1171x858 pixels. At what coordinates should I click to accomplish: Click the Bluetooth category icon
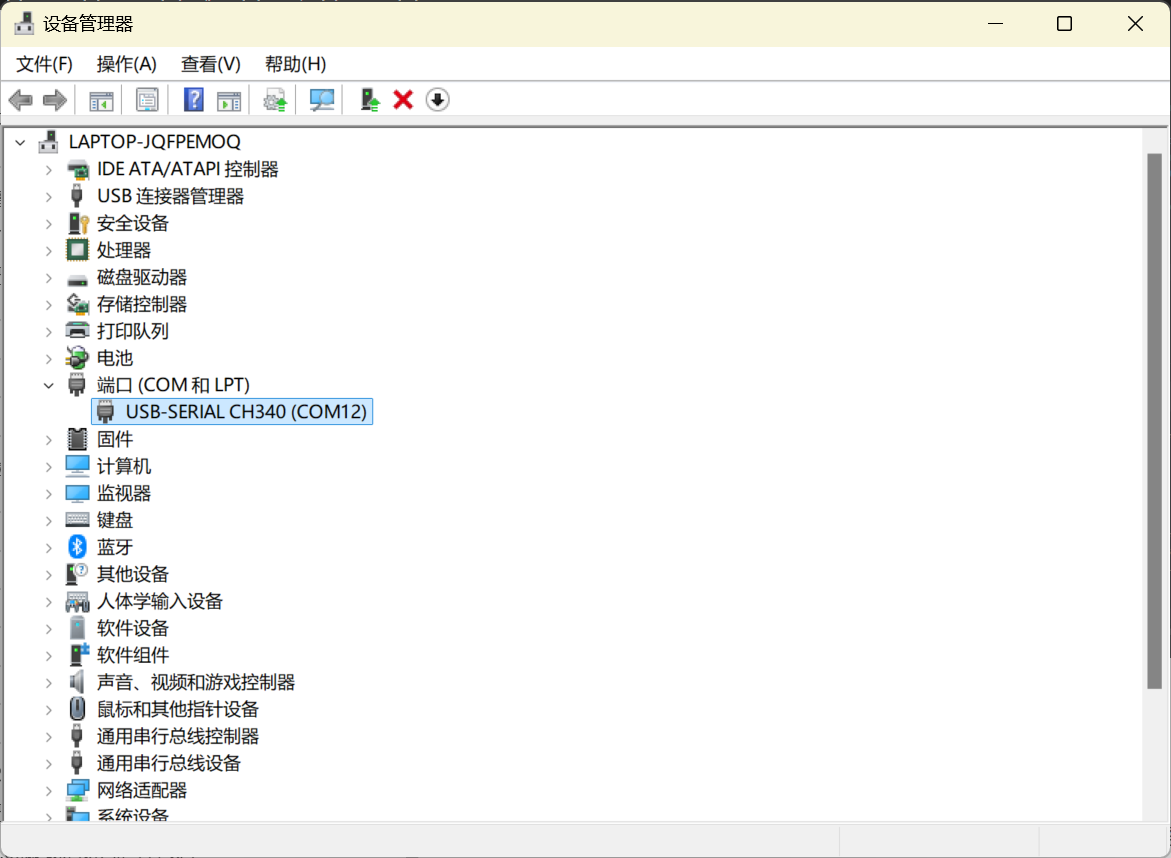tap(78, 547)
